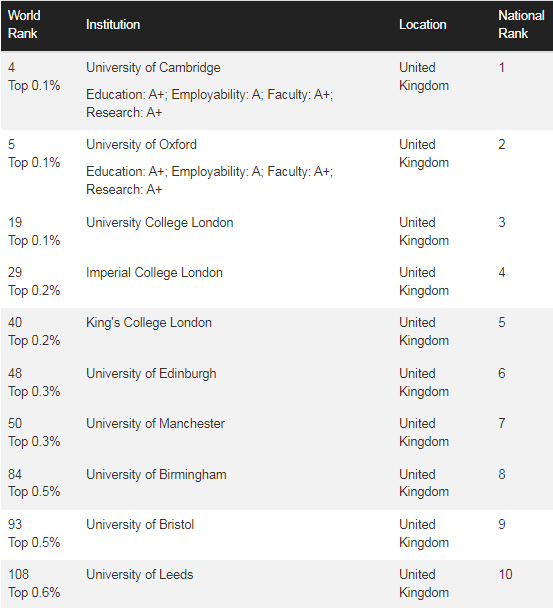Click the Location column header
Image resolution: width=553 pixels, height=608 pixels.
[x=423, y=24]
